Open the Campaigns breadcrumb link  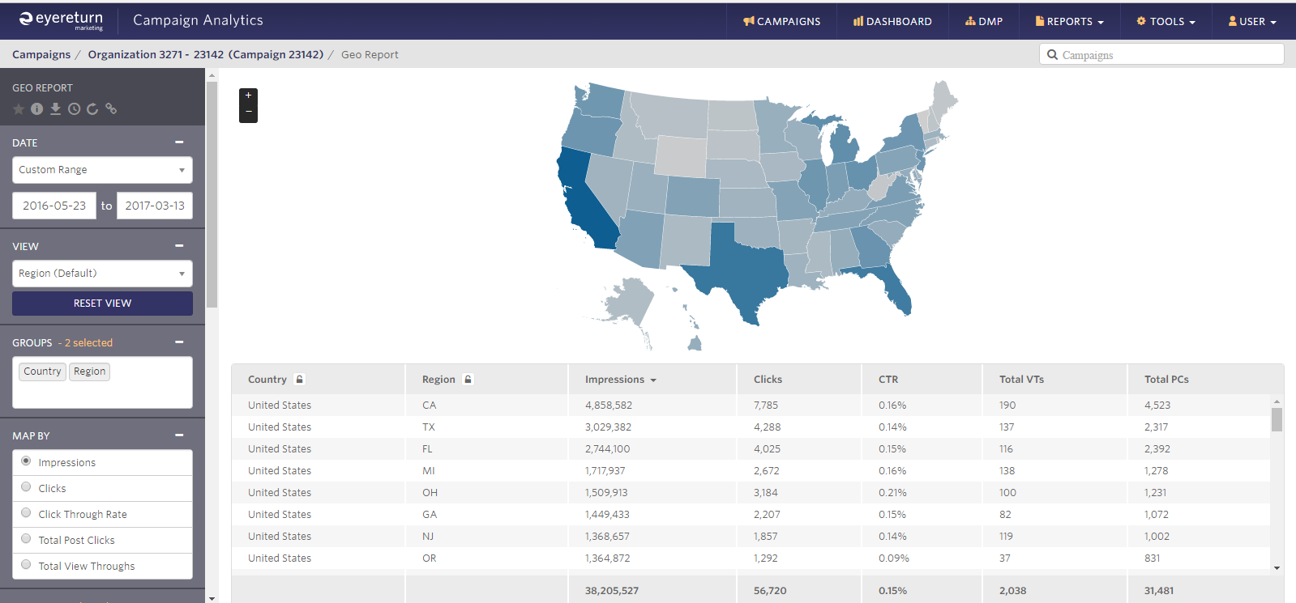tap(41, 55)
